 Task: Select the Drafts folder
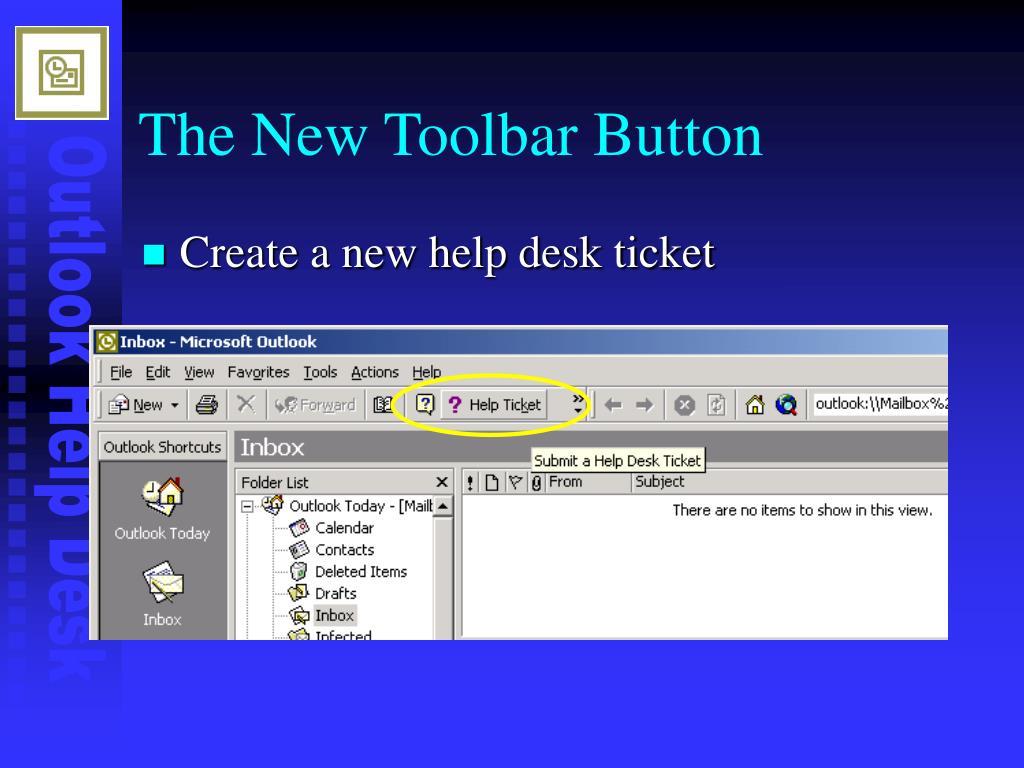[336, 594]
